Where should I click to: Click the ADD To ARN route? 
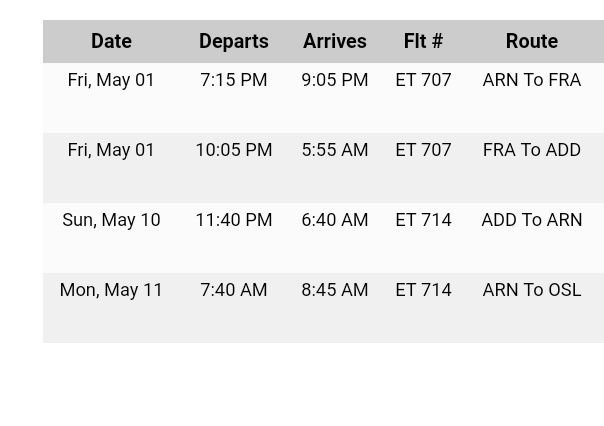531,220
